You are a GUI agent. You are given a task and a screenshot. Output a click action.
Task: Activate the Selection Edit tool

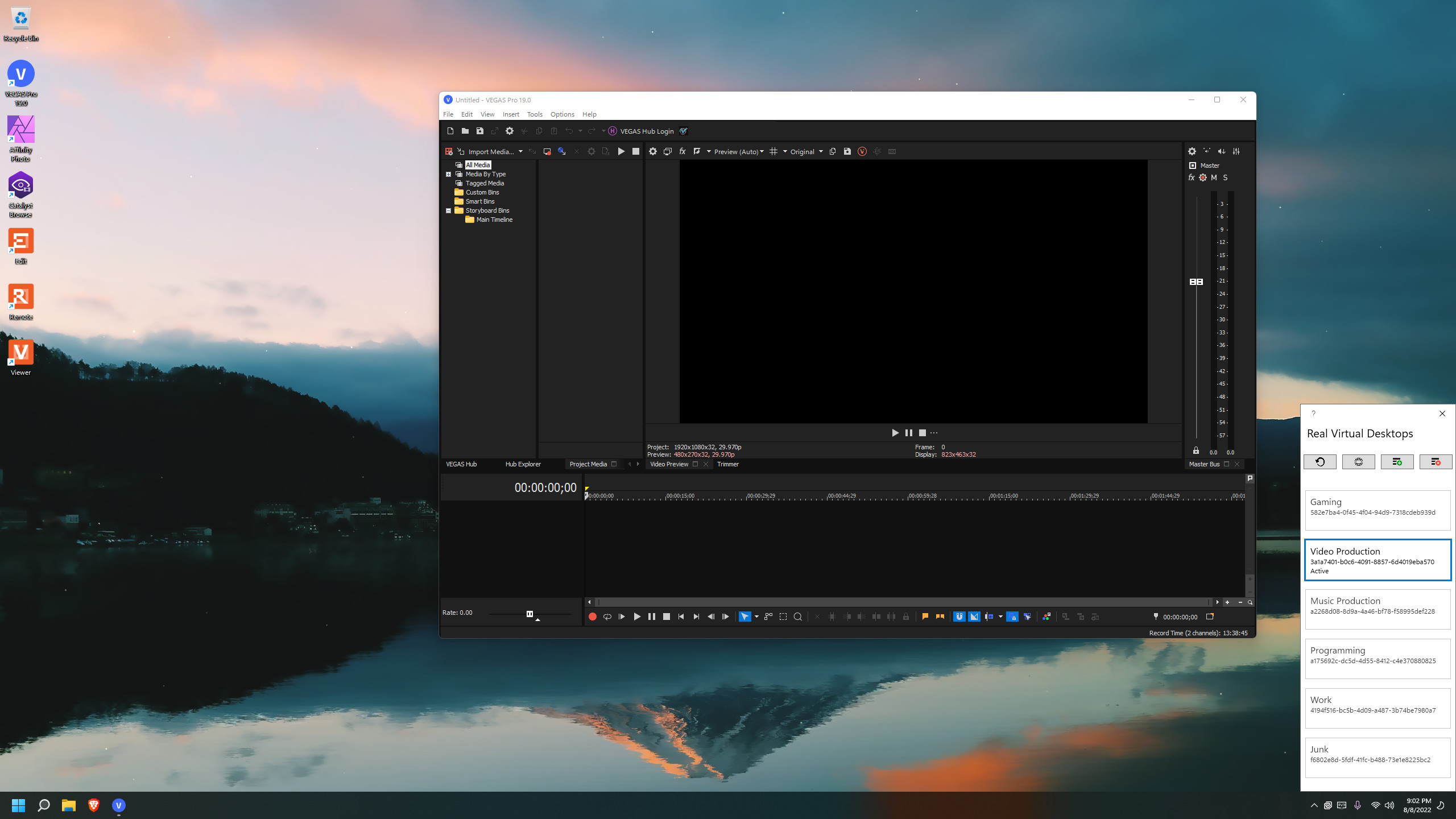point(783,617)
